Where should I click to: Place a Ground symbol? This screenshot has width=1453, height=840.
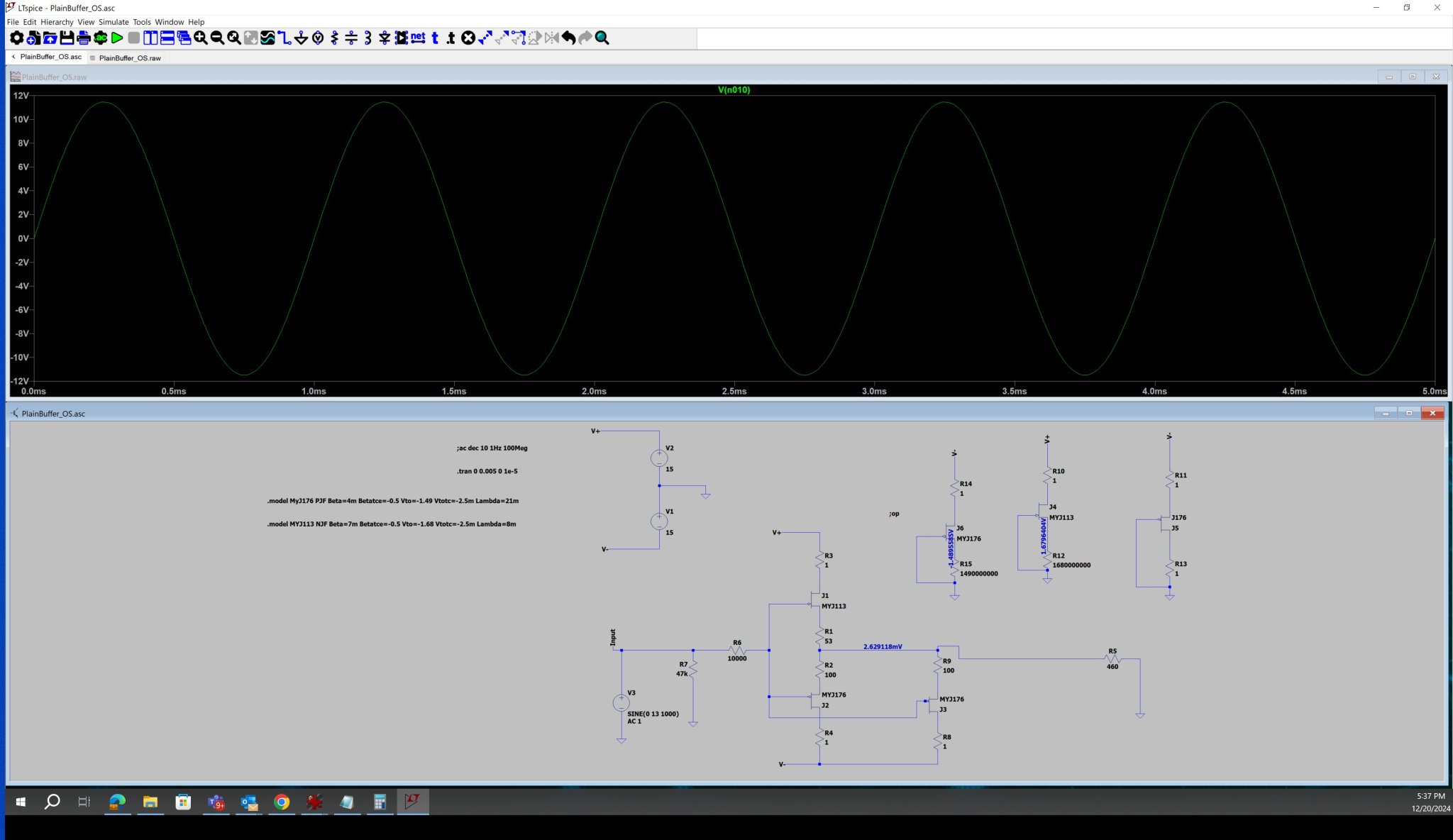[301, 38]
